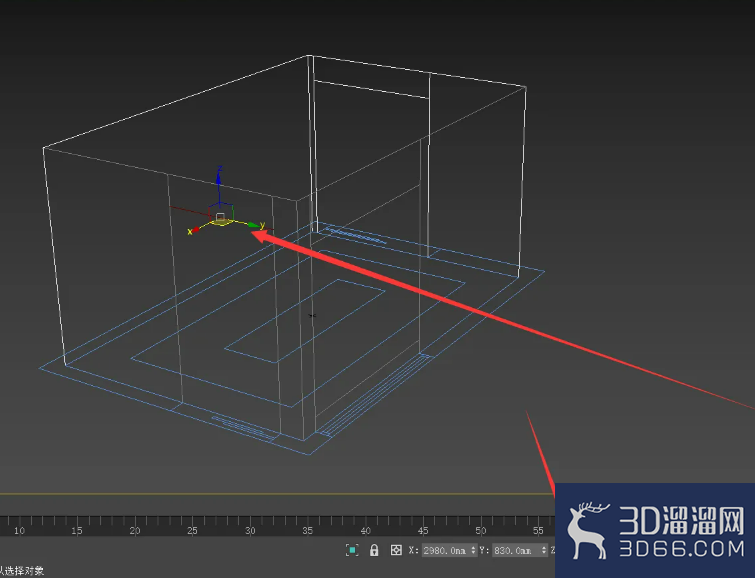Click frame 55 on the timeline
This screenshot has height=578, width=755.
click(x=538, y=530)
